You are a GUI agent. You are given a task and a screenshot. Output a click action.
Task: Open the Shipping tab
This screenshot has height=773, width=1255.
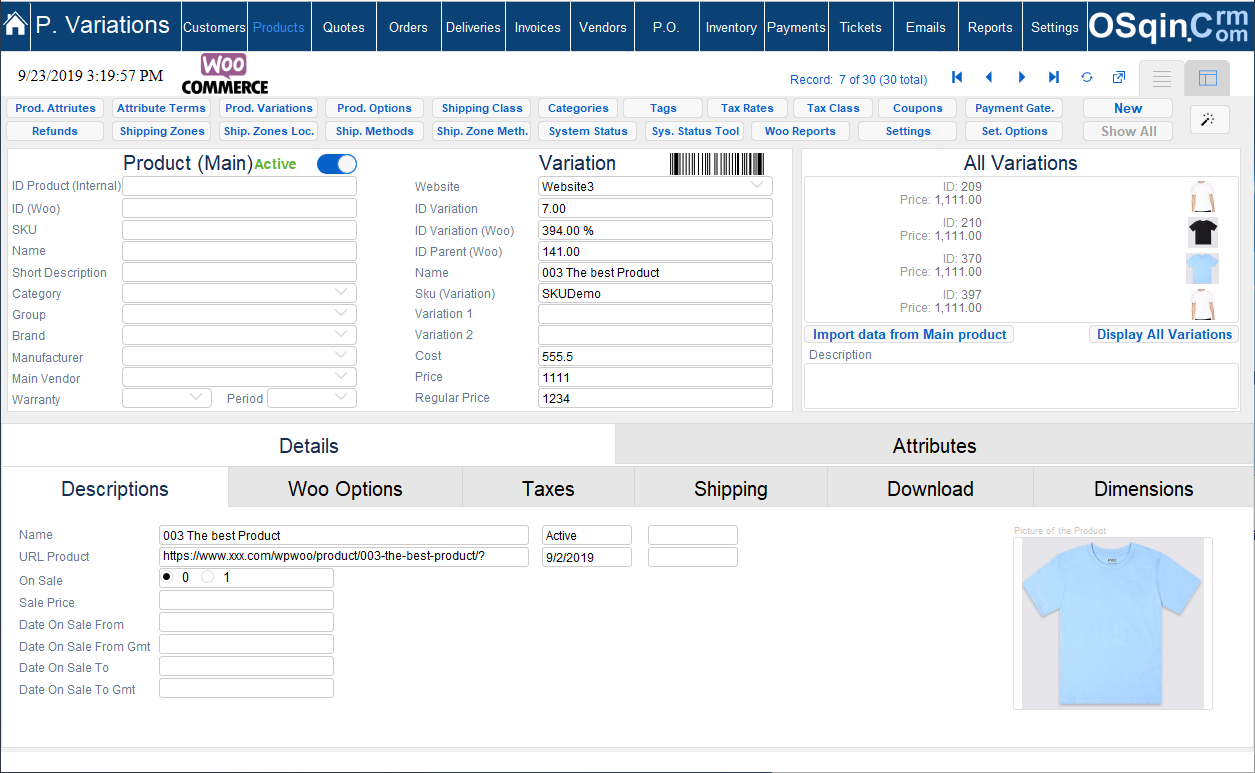(x=731, y=489)
